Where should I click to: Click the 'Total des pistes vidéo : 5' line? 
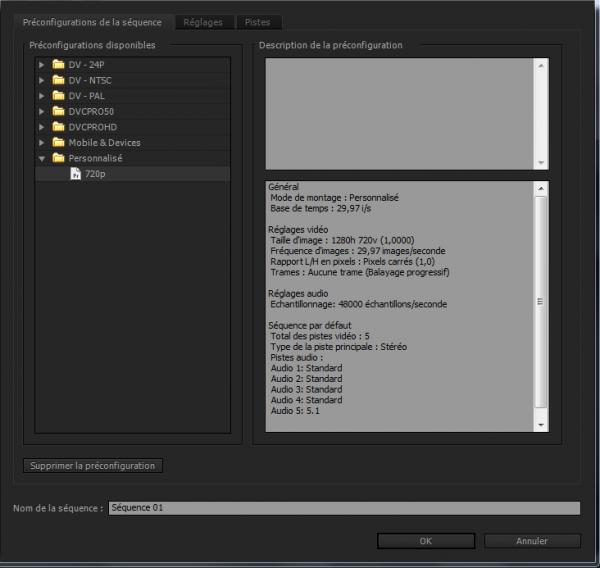pyautogui.click(x=320, y=336)
